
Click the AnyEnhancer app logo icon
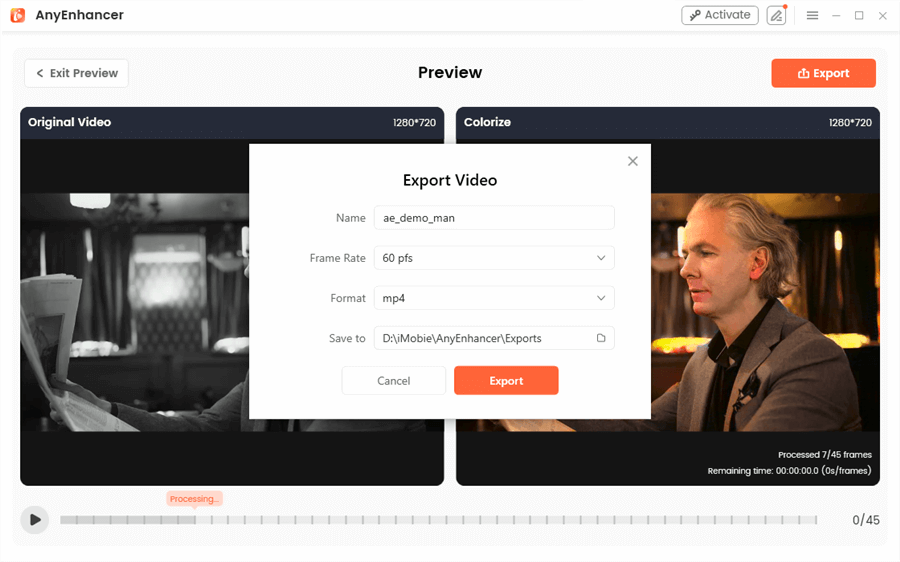18,15
